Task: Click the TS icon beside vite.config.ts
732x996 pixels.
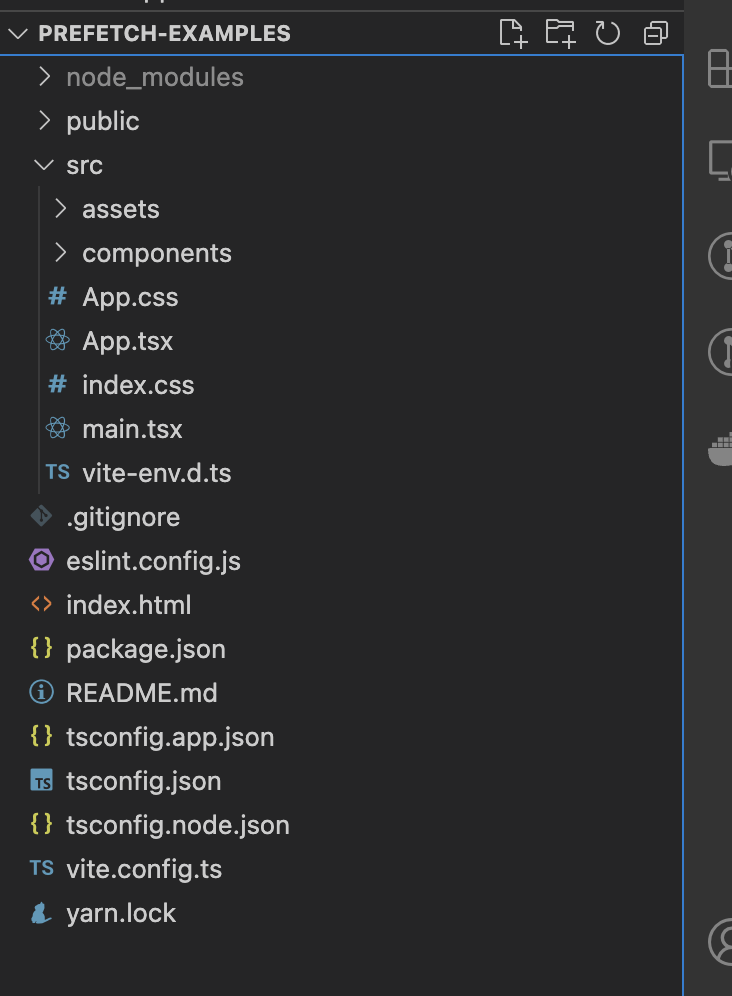Action: [x=41, y=868]
